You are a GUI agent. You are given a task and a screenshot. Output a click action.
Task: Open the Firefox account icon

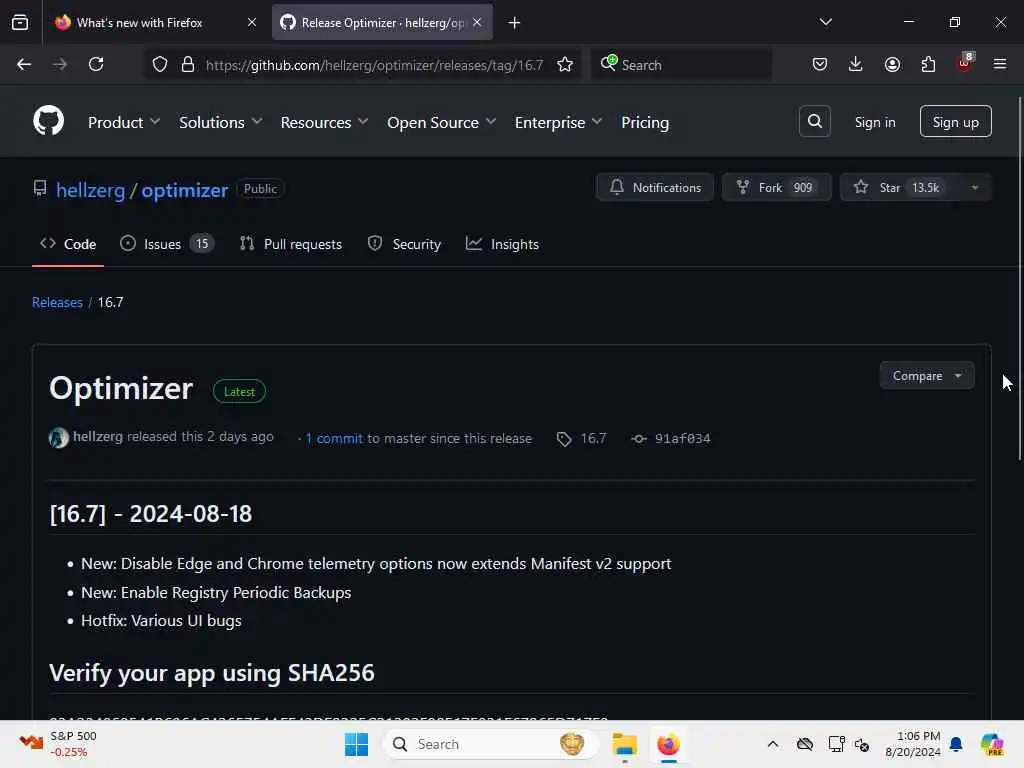coord(892,65)
